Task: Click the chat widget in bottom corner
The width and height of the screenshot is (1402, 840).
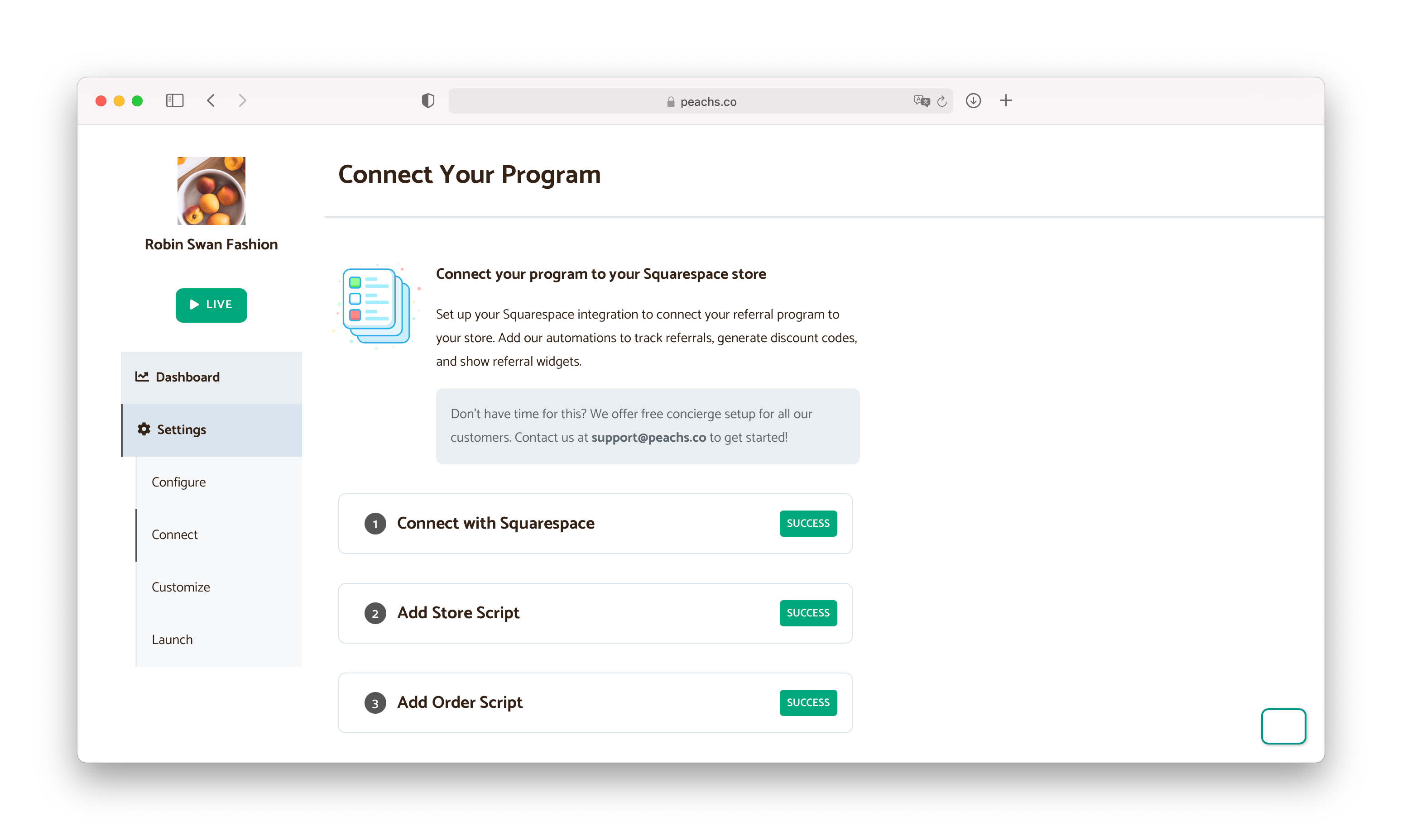Action: [x=1283, y=725]
